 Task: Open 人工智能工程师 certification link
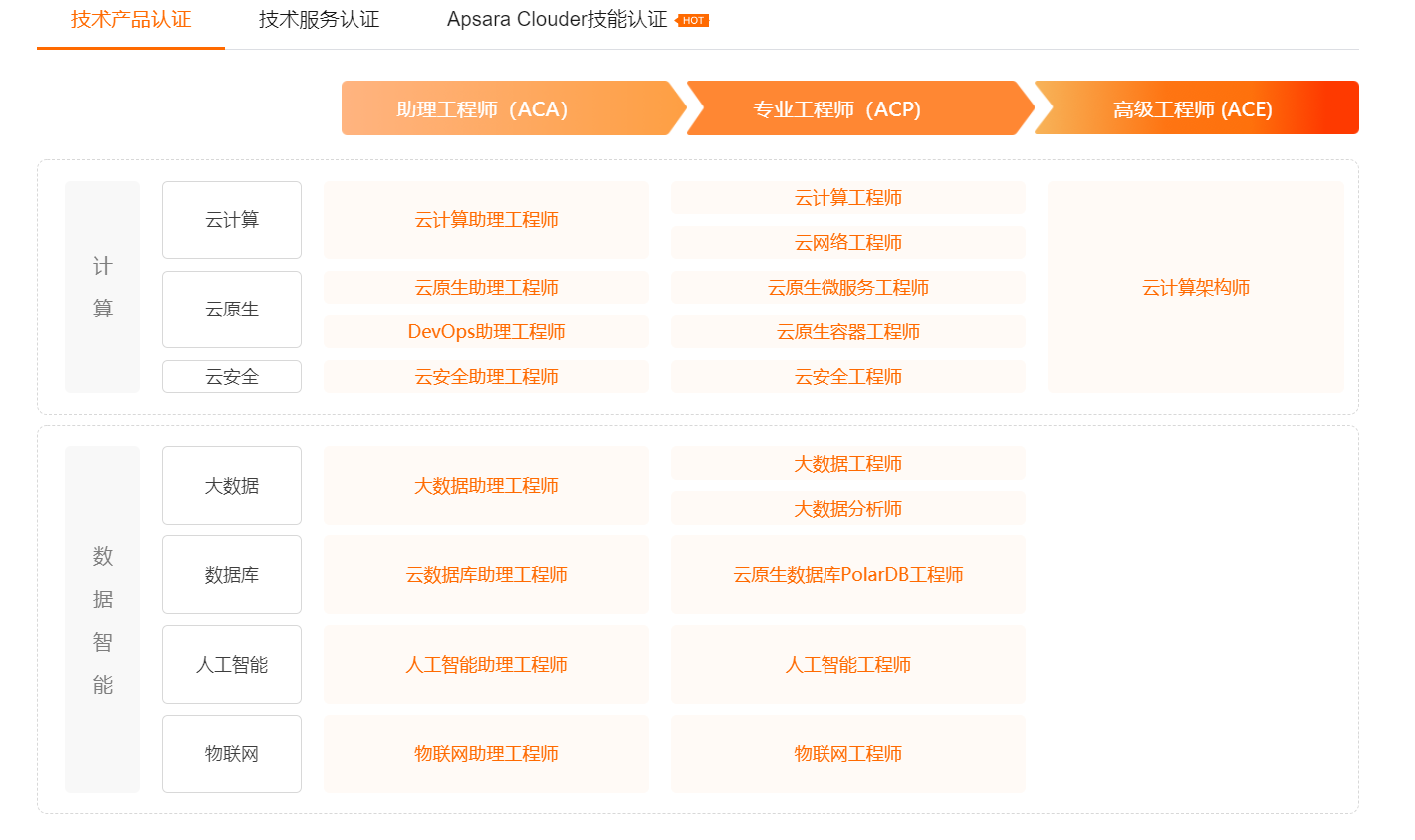point(848,665)
